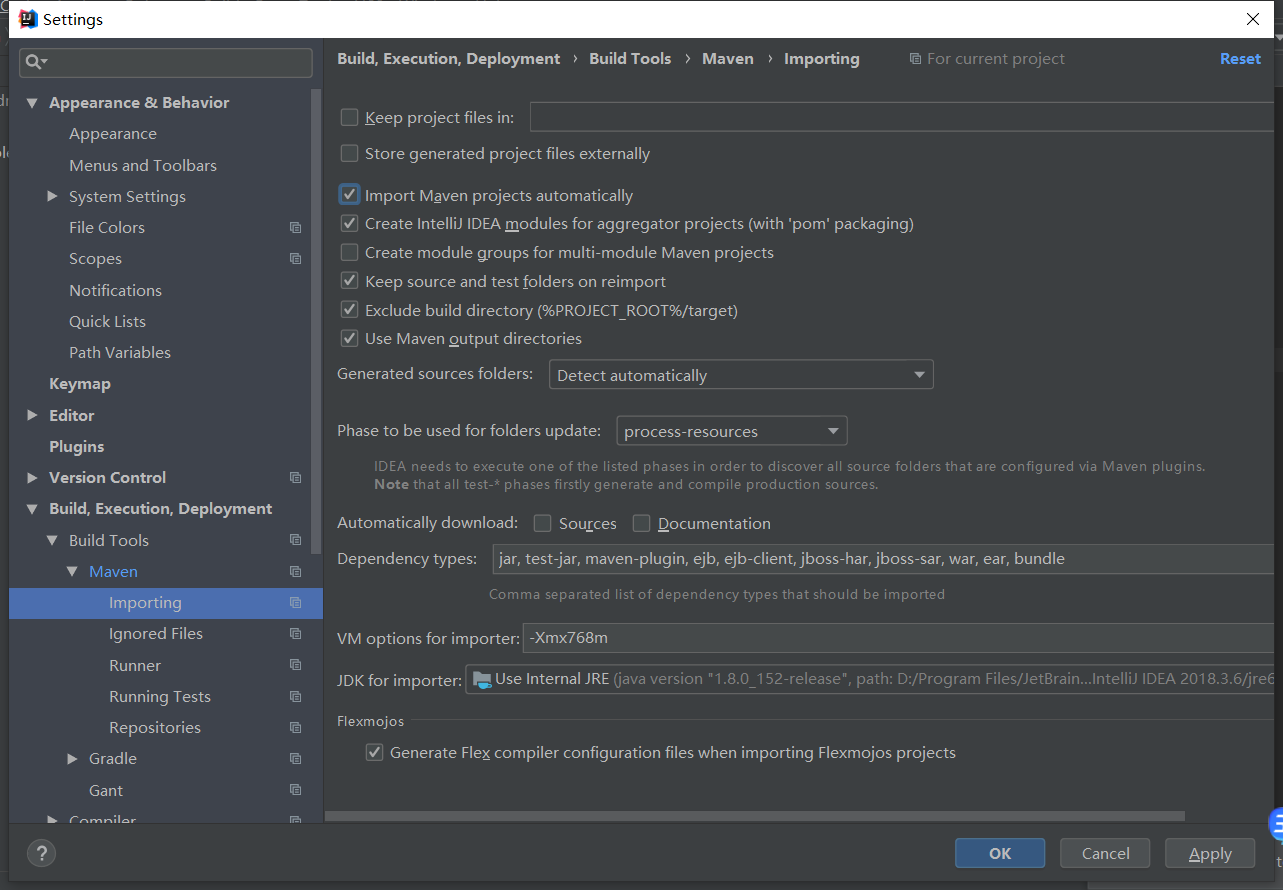Viewport: 1283px width, 890px height.
Task: Toggle Import Maven projects automatically
Action: tap(349, 195)
